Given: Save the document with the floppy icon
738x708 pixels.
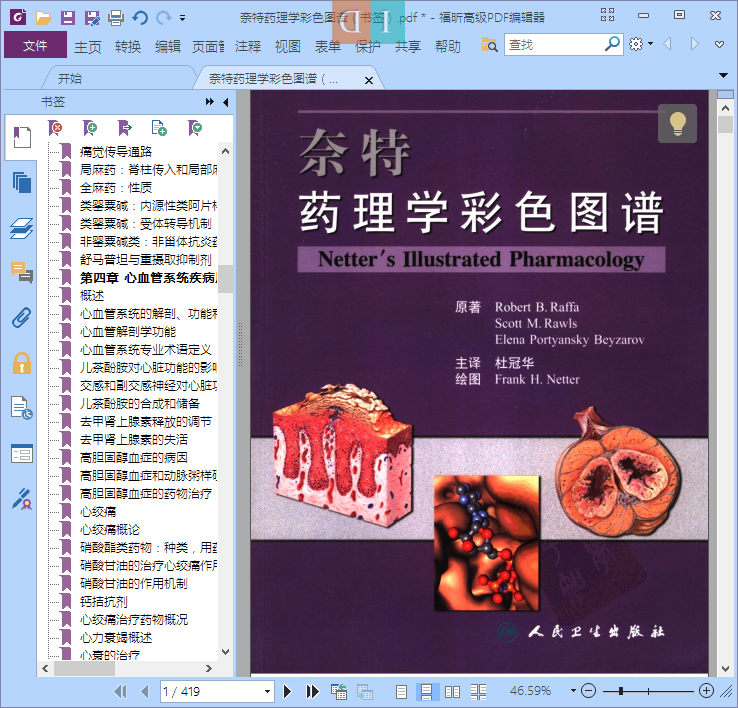Looking at the screenshot, I should [68, 18].
